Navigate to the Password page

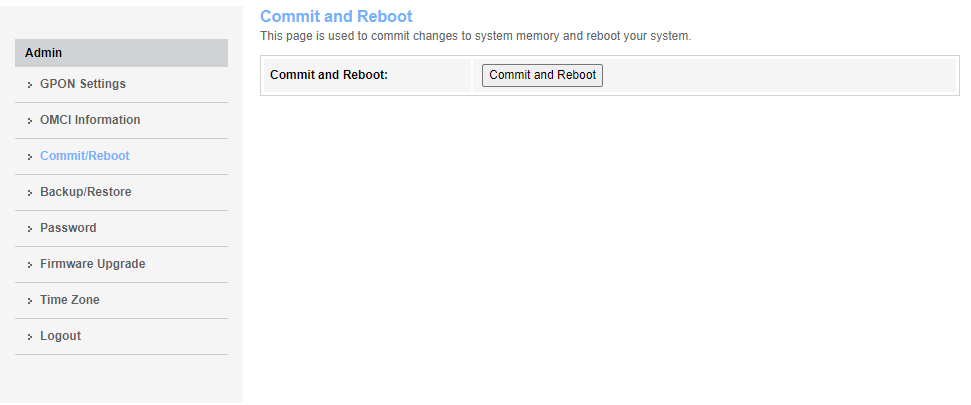coord(68,228)
